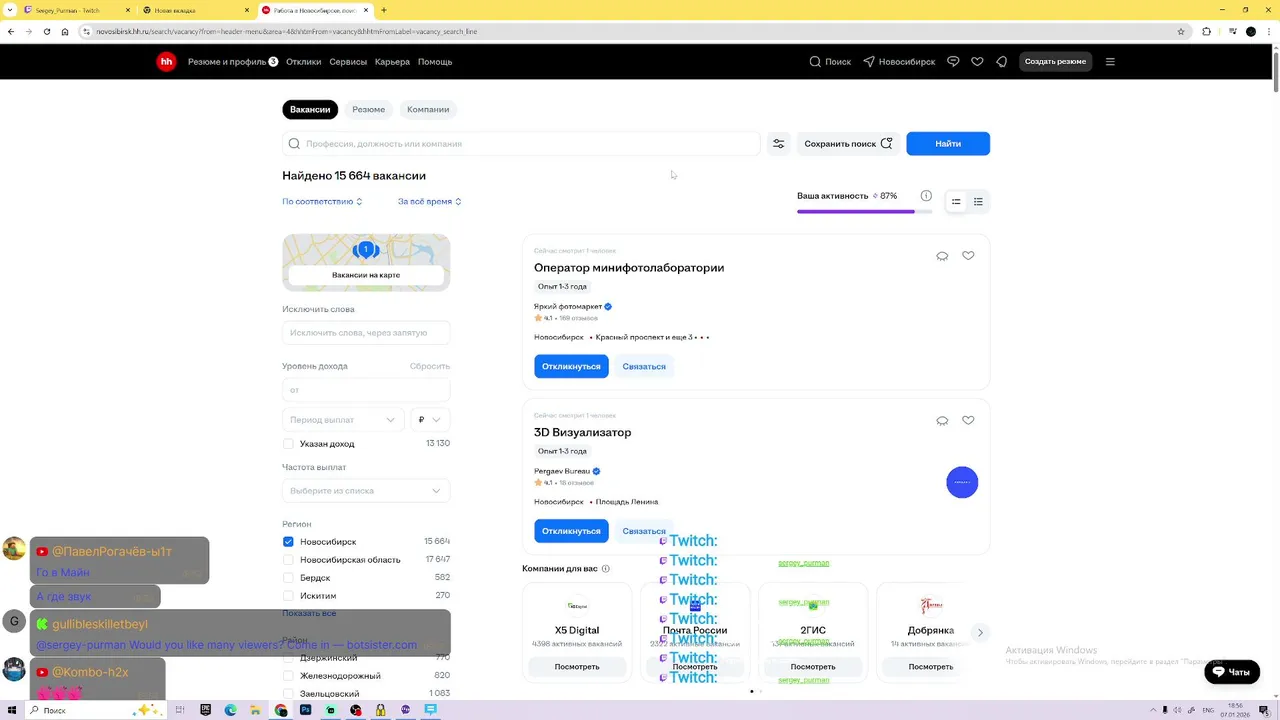Reload the browser page
This screenshot has height=720, width=1280.
click(46, 31)
